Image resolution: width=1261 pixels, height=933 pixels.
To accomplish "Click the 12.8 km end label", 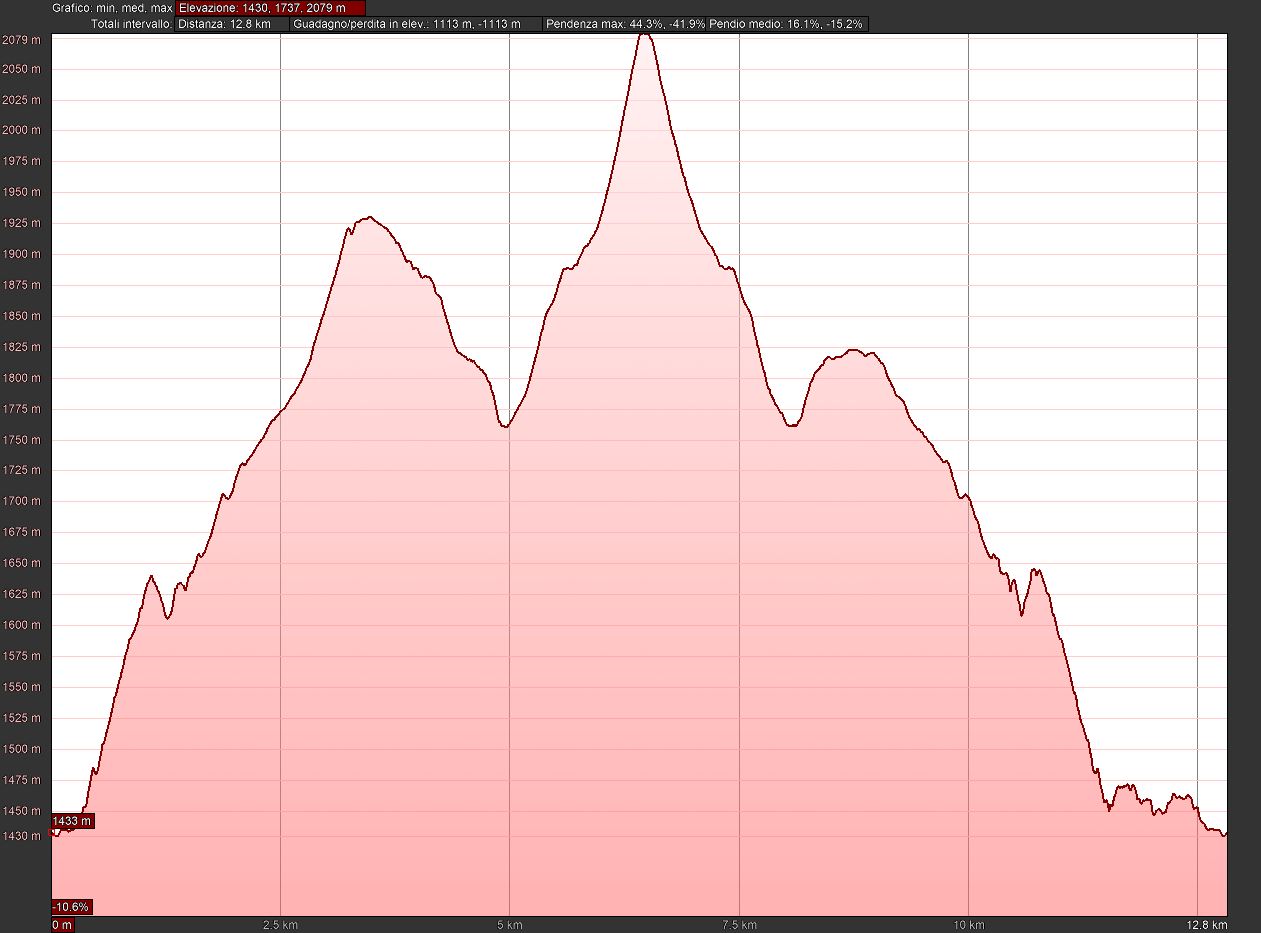I will pos(1212,925).
